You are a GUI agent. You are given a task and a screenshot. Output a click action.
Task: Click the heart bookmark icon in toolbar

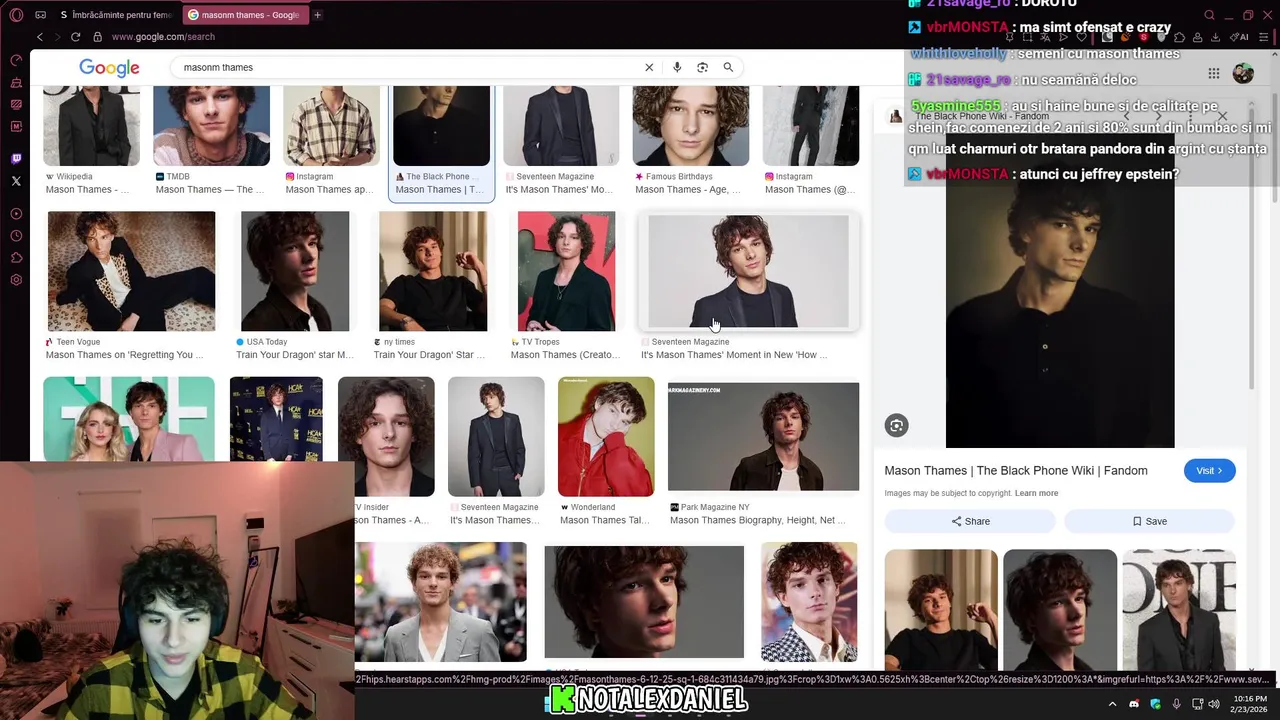1080,37
